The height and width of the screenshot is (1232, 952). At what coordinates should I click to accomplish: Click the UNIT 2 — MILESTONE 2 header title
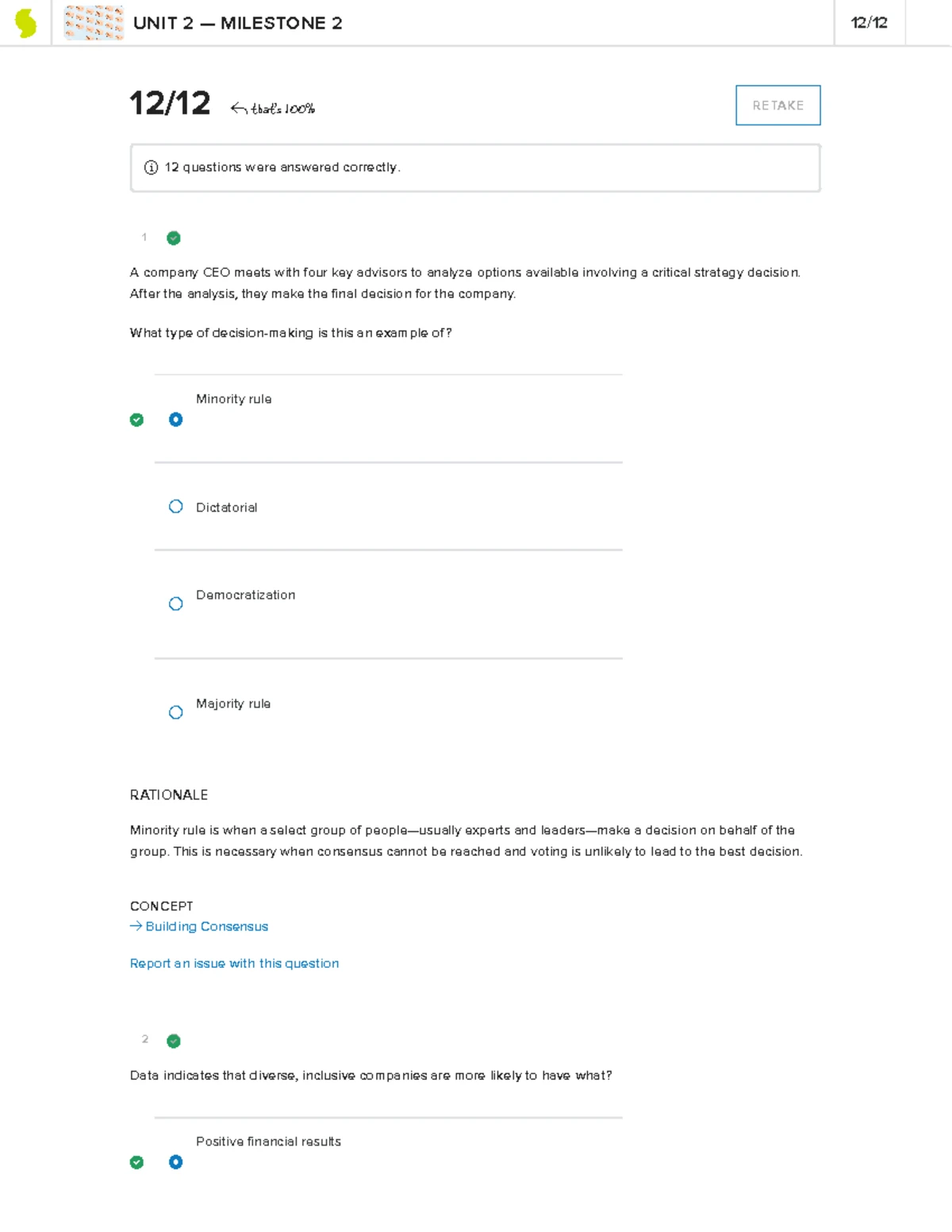237,23
